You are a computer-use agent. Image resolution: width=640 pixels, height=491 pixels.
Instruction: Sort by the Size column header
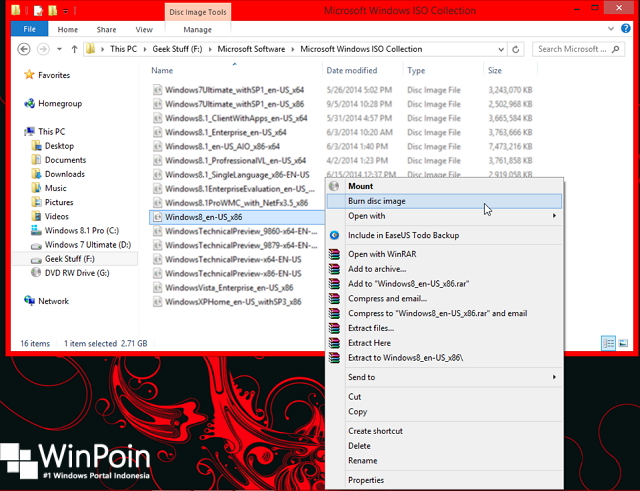(x=494, y=70)
